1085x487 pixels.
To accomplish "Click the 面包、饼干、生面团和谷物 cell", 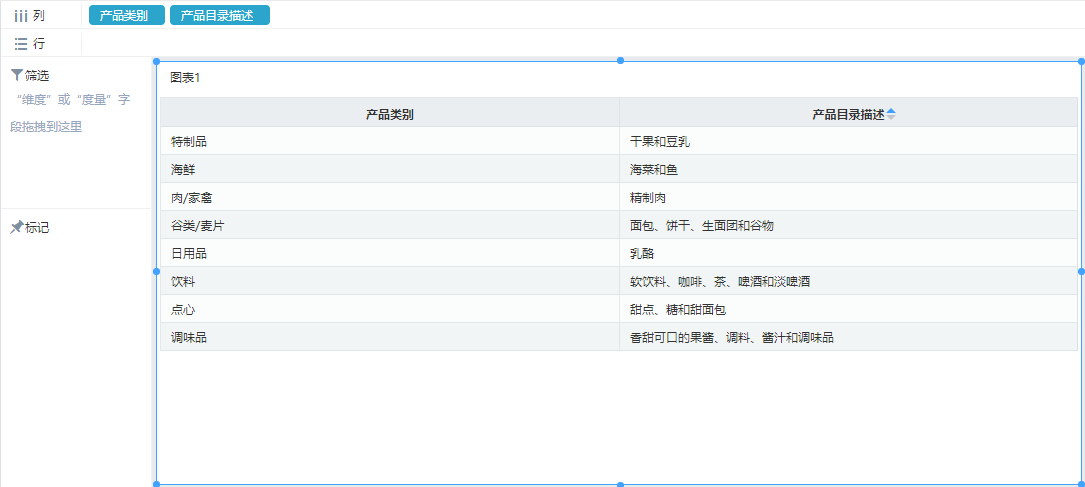I will pyautogui.click(x=848, y=226).
